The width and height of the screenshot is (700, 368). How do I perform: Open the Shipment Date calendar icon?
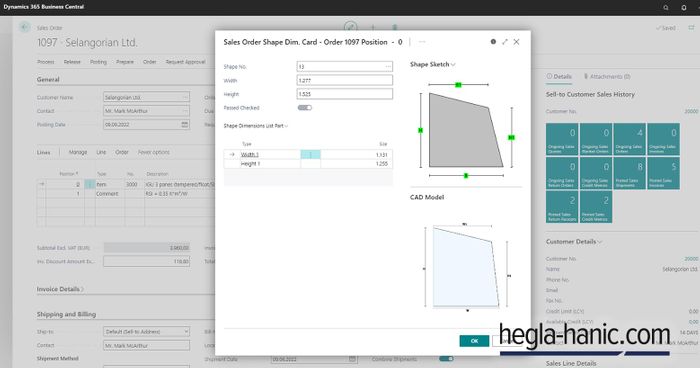pyautogui.click(x=352, y=359)
